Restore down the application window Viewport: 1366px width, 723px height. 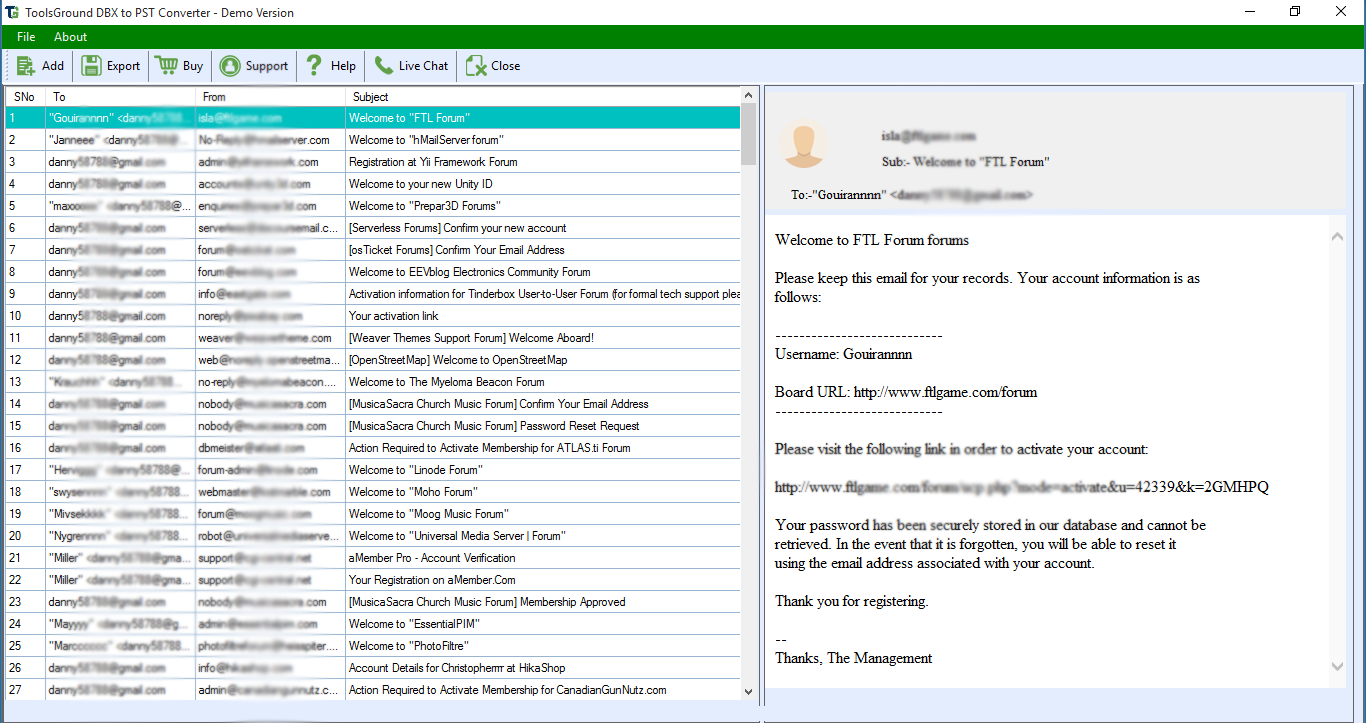1295,12
